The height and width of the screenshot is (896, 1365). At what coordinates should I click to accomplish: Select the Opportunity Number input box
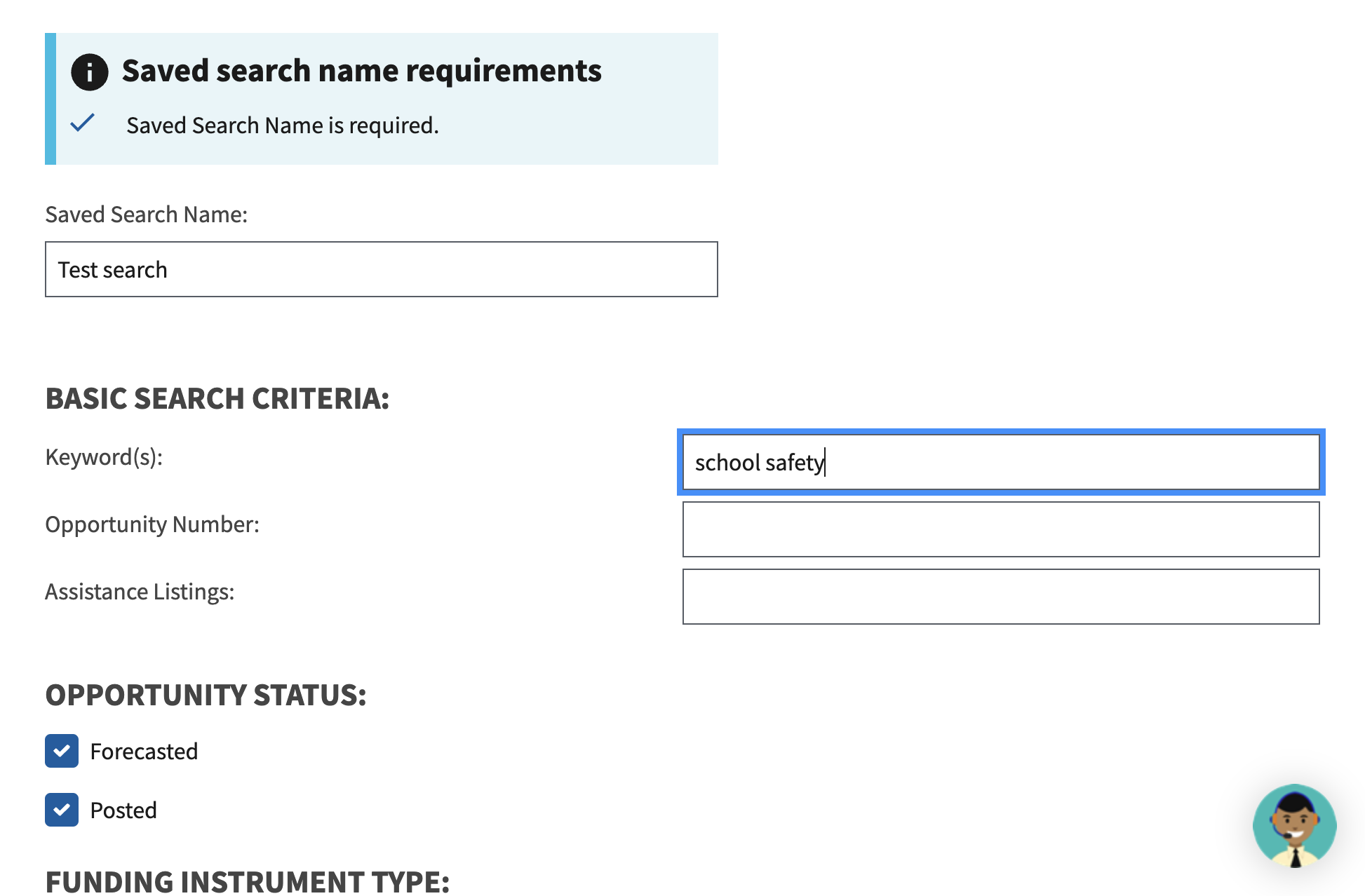click(1001, 529)
